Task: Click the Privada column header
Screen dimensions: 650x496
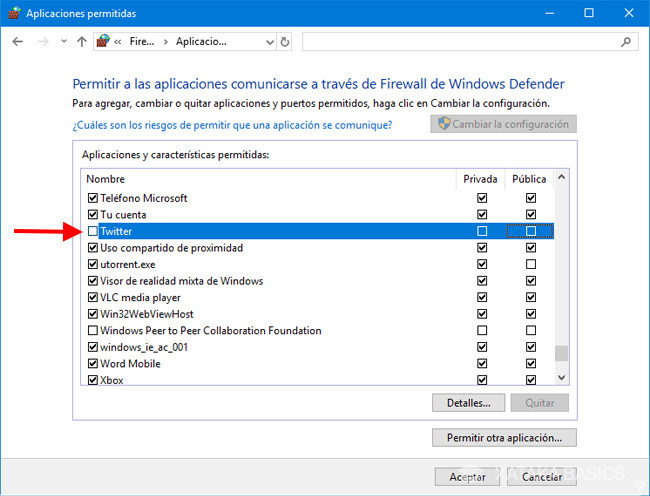Action: tap(480, 179)
